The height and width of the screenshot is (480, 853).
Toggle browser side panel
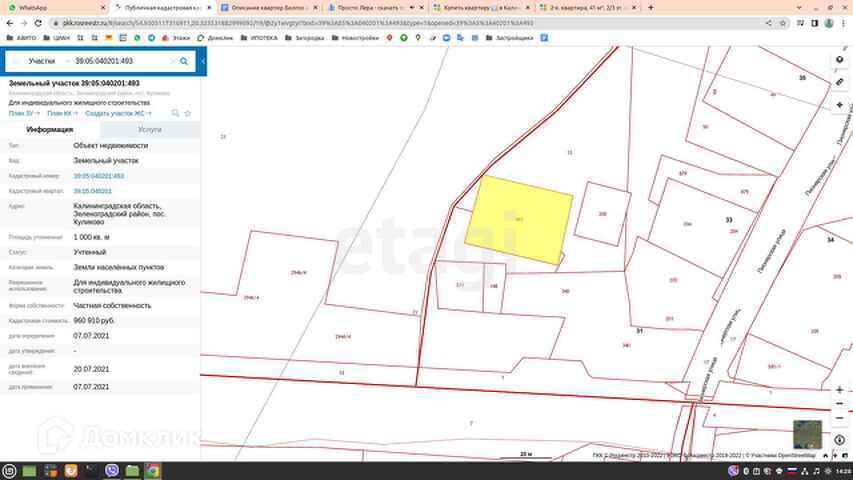[x=814, y=23]
